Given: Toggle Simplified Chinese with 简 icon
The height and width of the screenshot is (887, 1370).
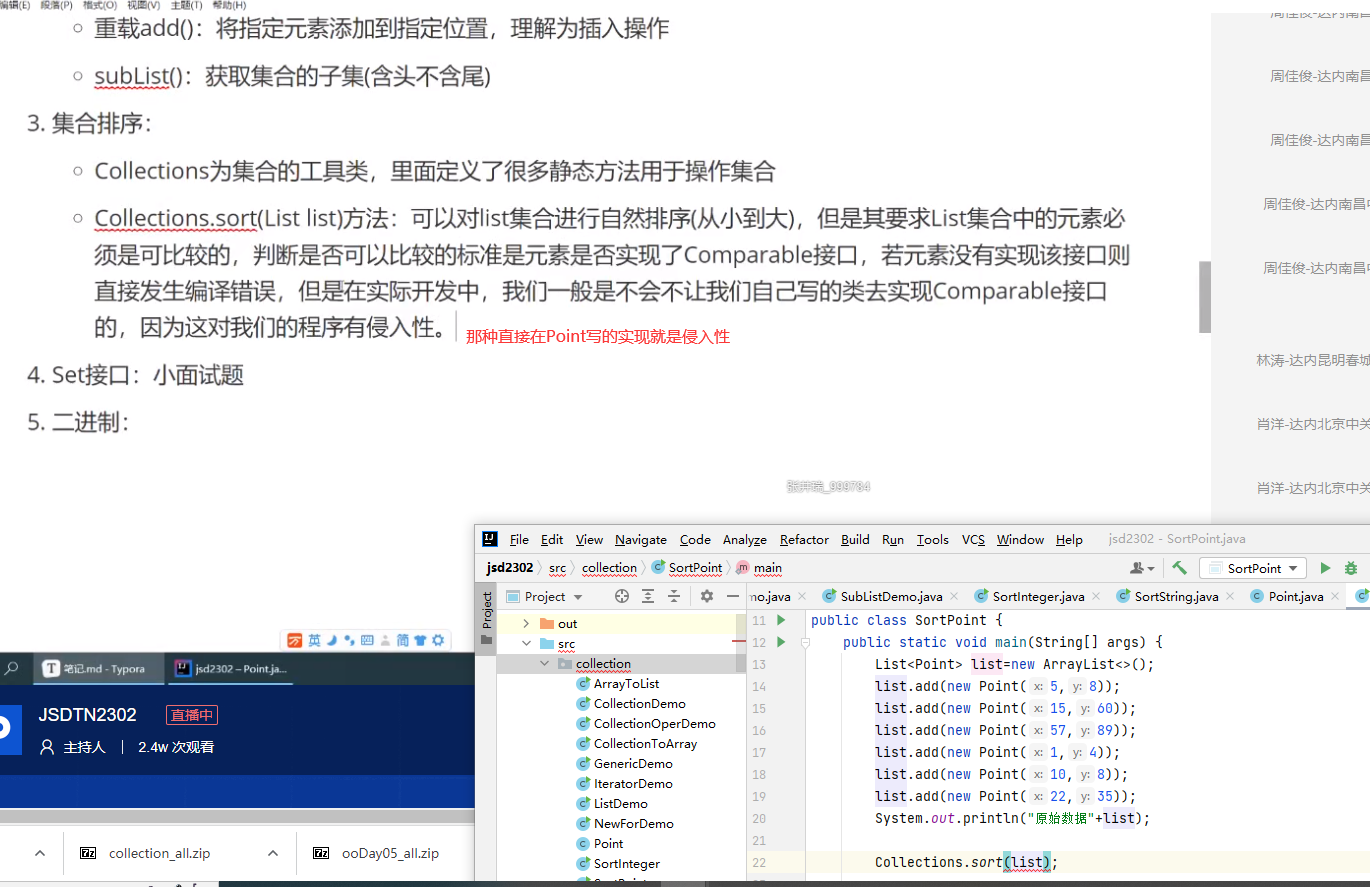Looking at the screenshot, I should pos(404,640).
